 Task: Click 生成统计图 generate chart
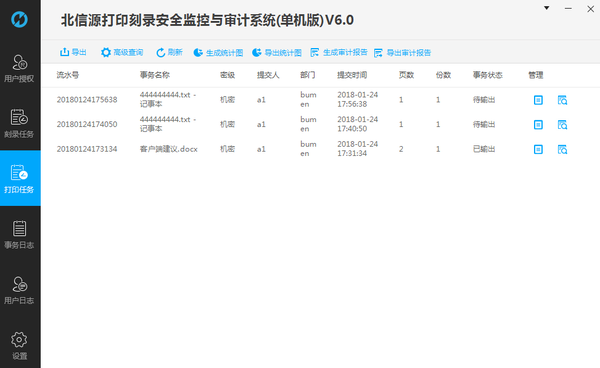(x=218, y=53)
